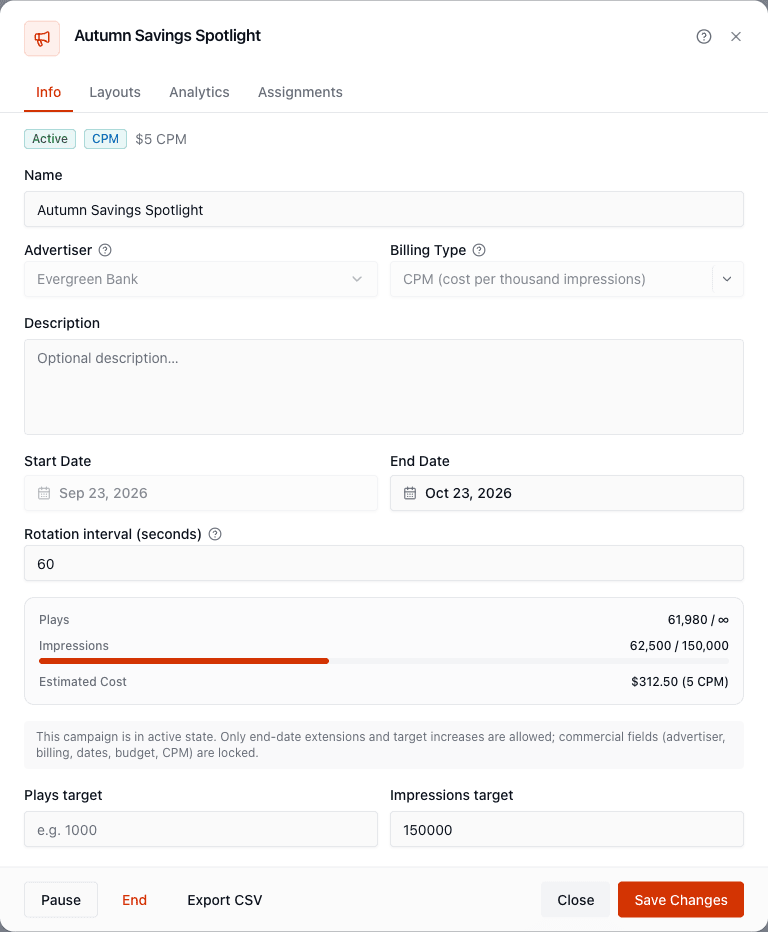Click the Close button
Image resolution: width=768 pixels, height=932 pixels.
[575, 900]
